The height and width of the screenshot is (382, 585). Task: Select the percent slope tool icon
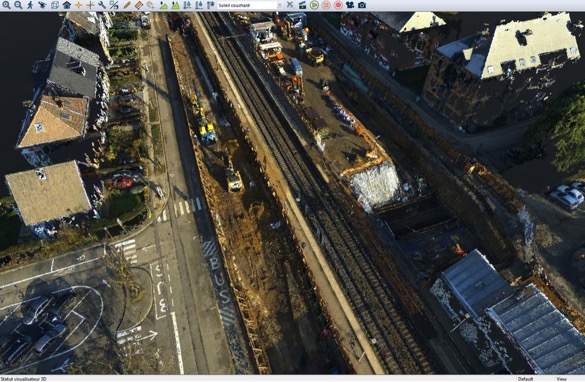pyautogui.click(x=114, y=5)
